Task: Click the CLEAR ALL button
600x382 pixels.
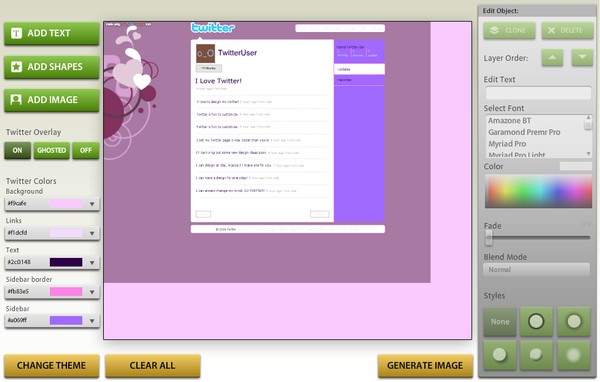Action: coord(153,366)
